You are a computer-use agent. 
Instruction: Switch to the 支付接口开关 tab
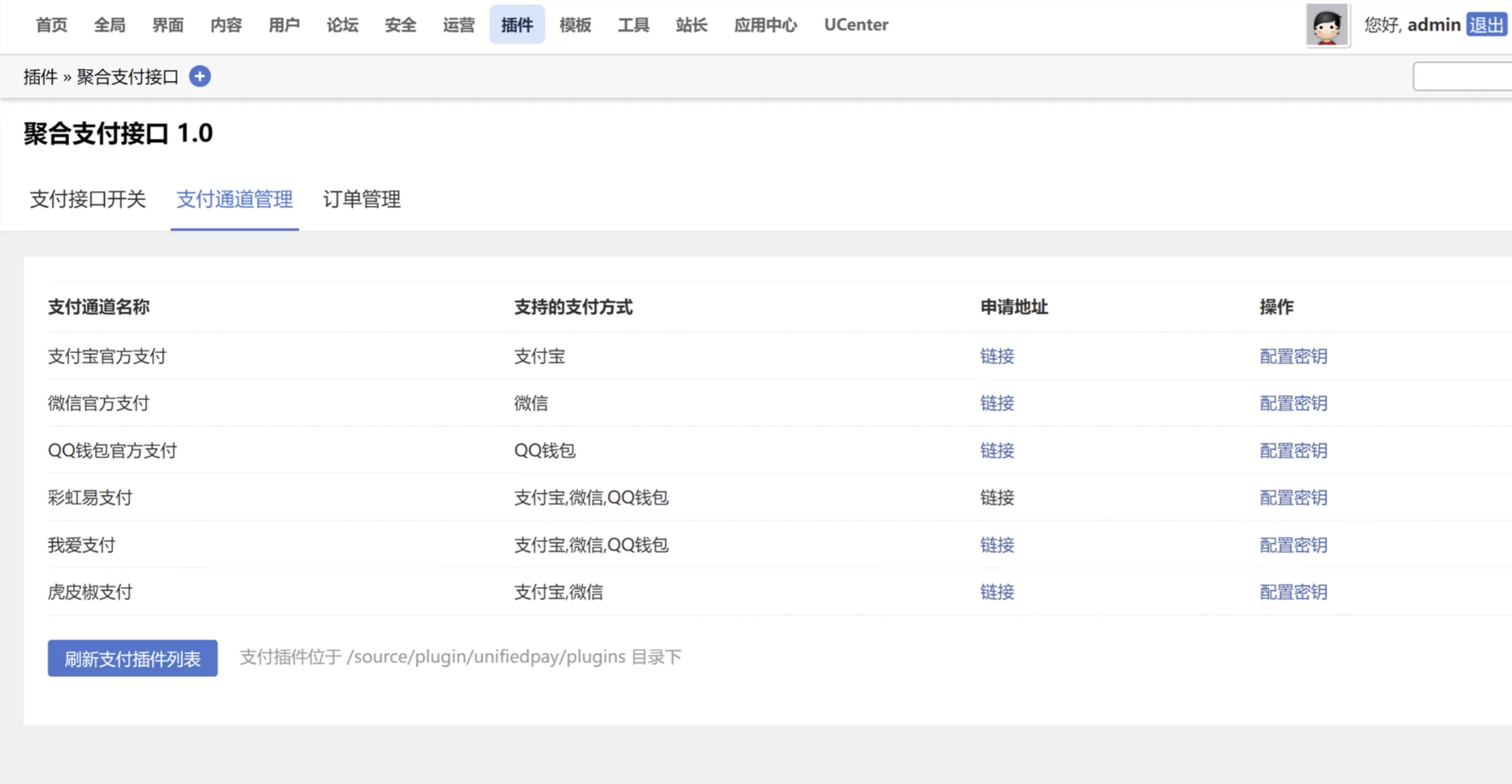tap(87, 199)
